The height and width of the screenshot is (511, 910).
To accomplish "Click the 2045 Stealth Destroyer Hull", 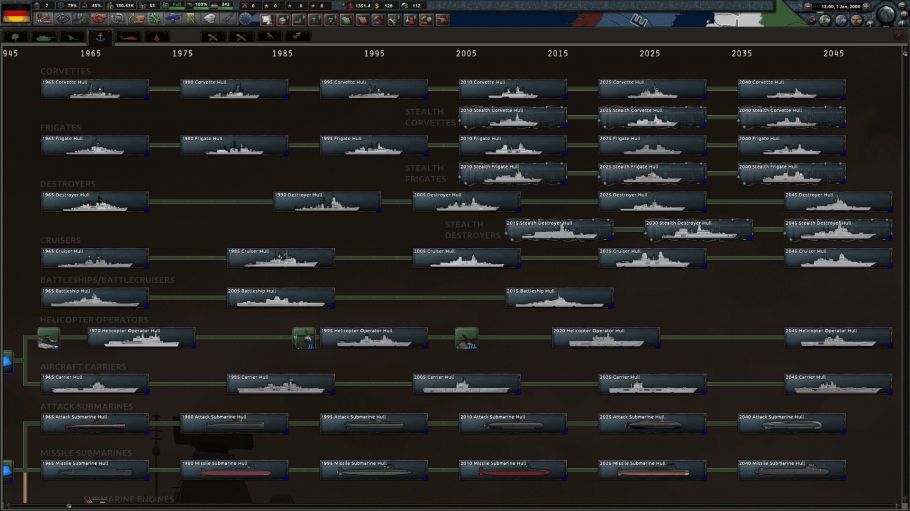I will (x=837, y=230).
